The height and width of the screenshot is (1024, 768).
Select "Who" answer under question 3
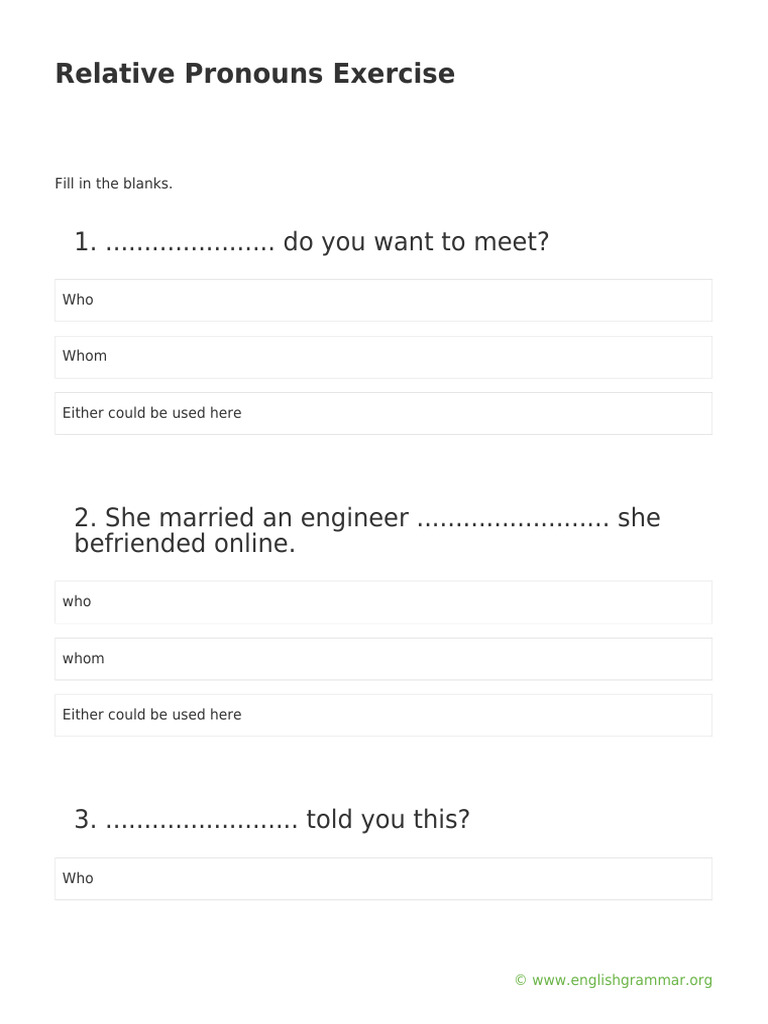pyautogui.click(x=383, y=879)
